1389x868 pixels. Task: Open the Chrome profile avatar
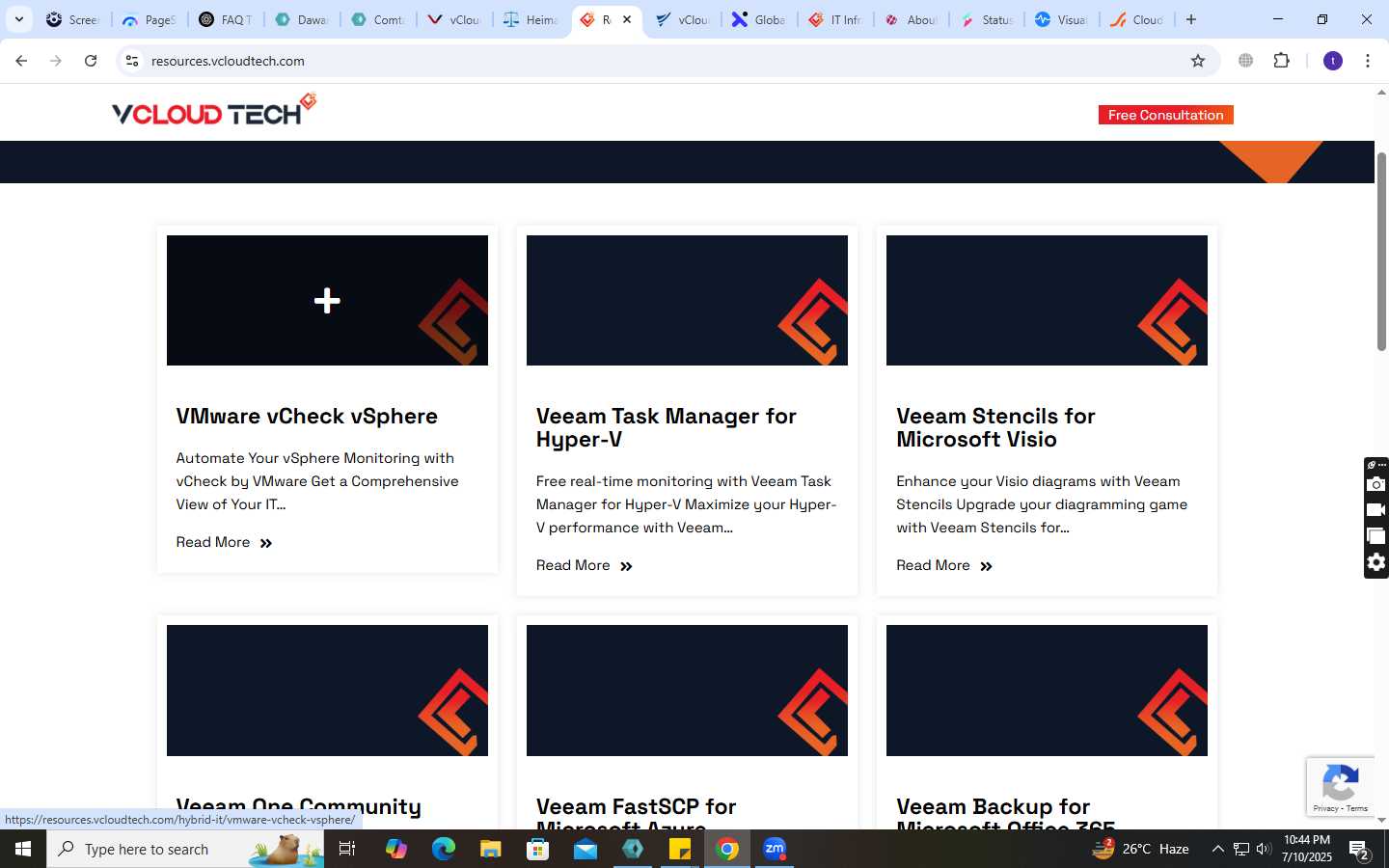(1333, 61)
